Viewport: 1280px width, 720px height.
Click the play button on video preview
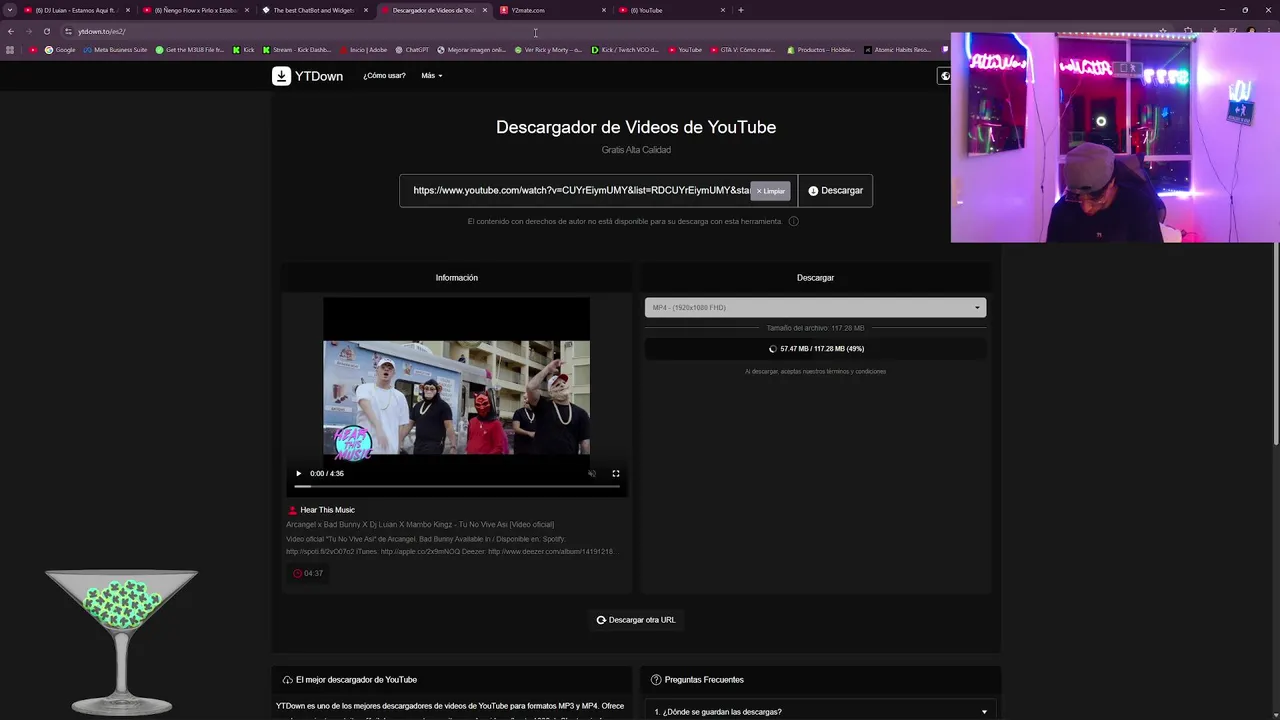tap(298, 473)
